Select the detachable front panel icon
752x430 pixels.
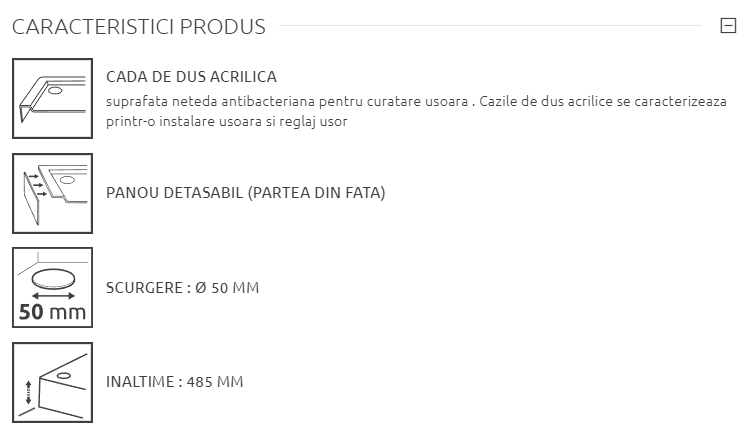52,193
